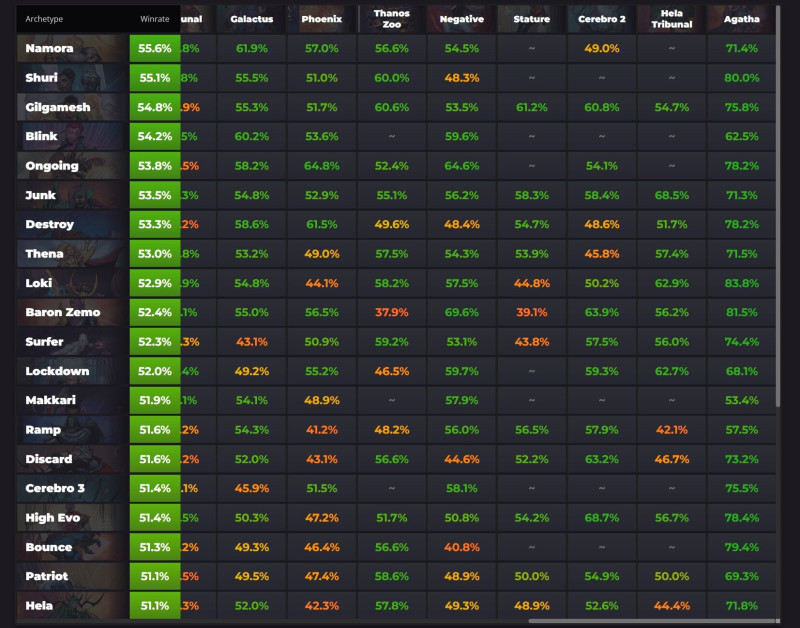This screenshot has height=628, width=800.
Task: Click Loki vs Agatha 83.8% cell
Action: click(741, 283)
